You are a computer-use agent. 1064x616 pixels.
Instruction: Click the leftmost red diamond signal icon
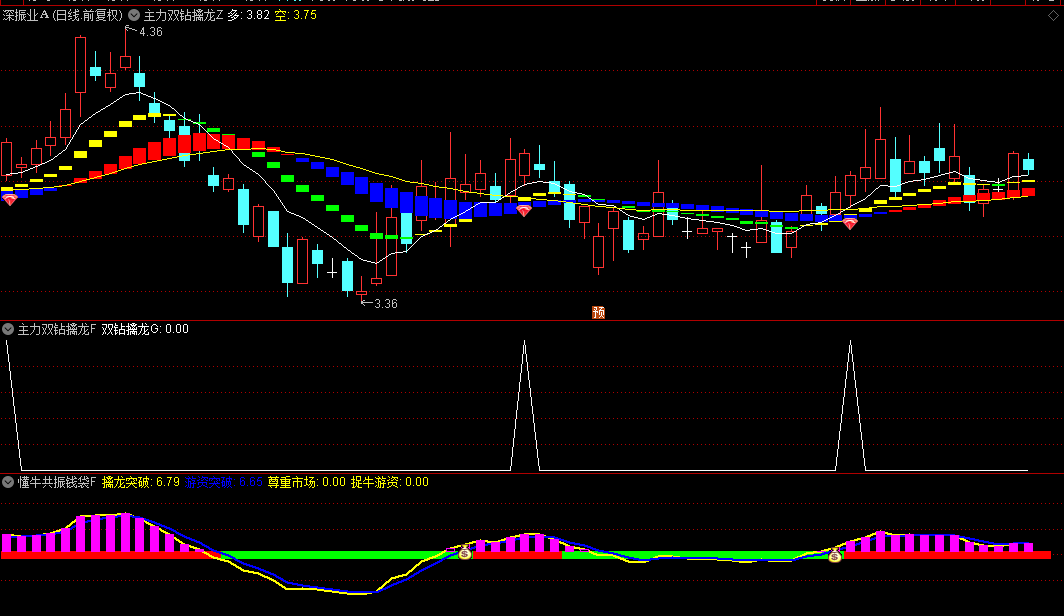[x=10, y=201]
